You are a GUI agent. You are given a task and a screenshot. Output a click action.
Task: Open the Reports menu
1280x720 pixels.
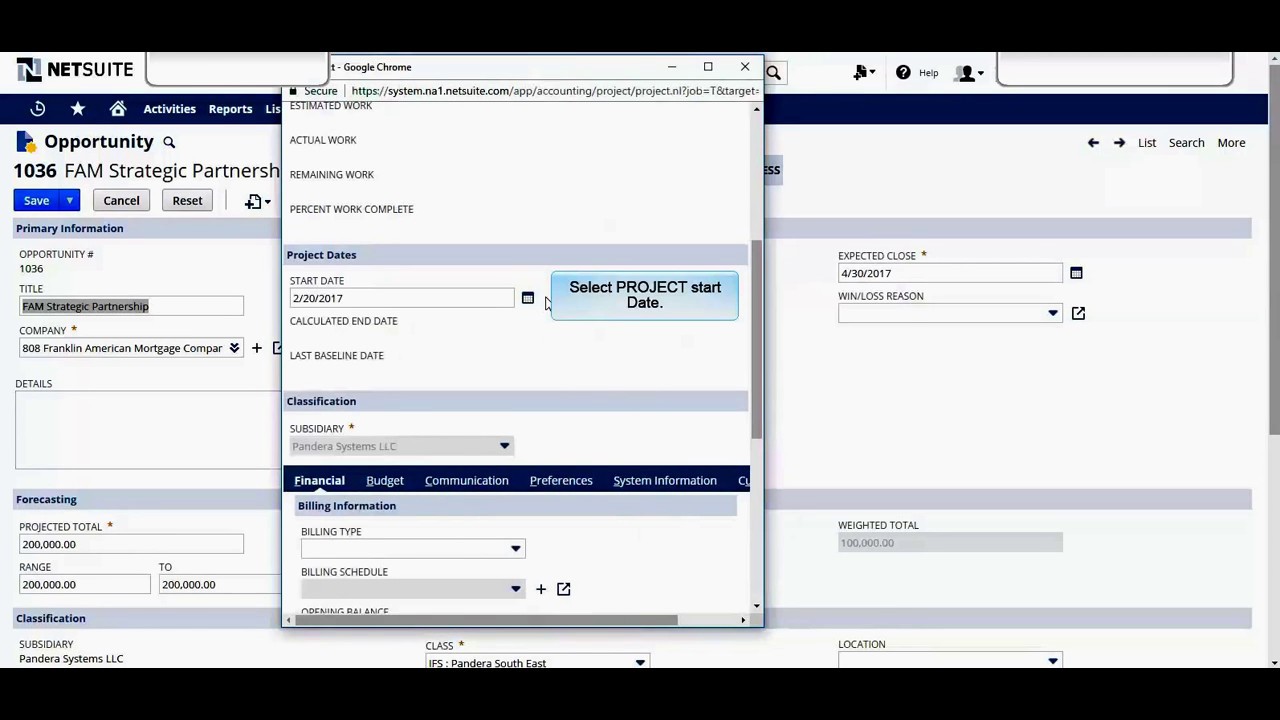pyautogui.click(x=230, y=109)
